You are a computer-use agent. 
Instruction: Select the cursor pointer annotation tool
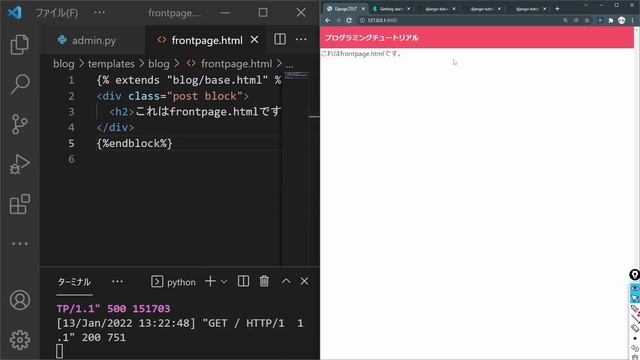pyautogui.click(x=635, y=298)
